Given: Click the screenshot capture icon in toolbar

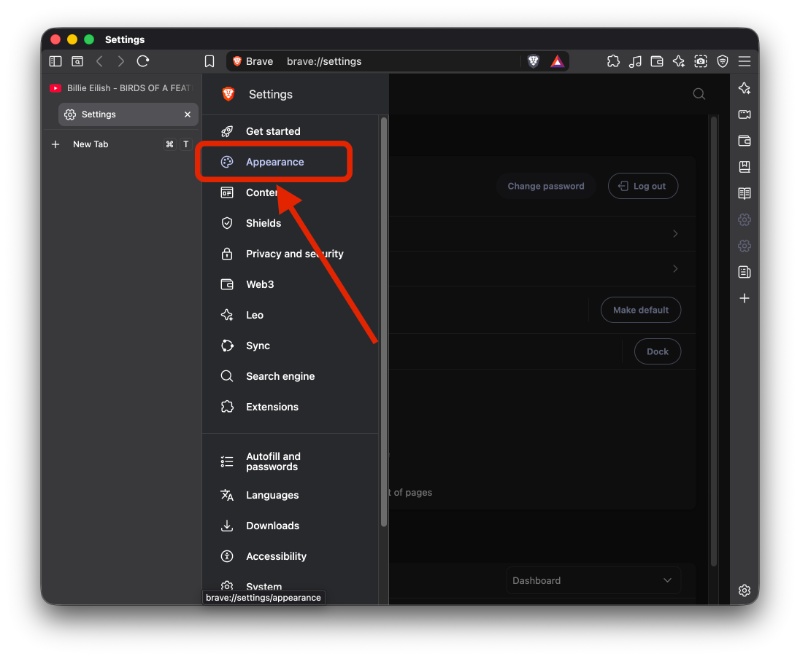Looking at the screenshot, I should [x=701, y=61].
